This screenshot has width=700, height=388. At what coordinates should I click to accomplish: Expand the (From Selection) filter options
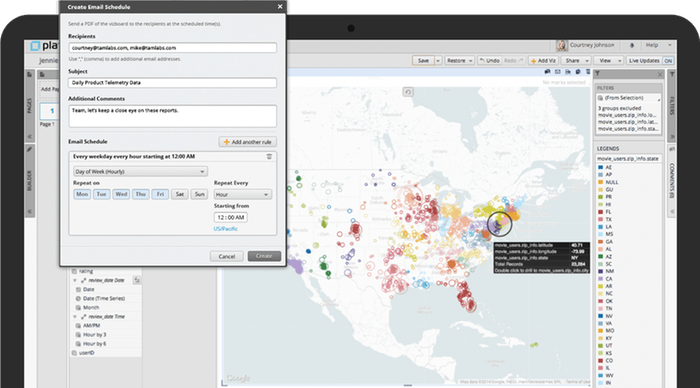(x=658, y=99)
